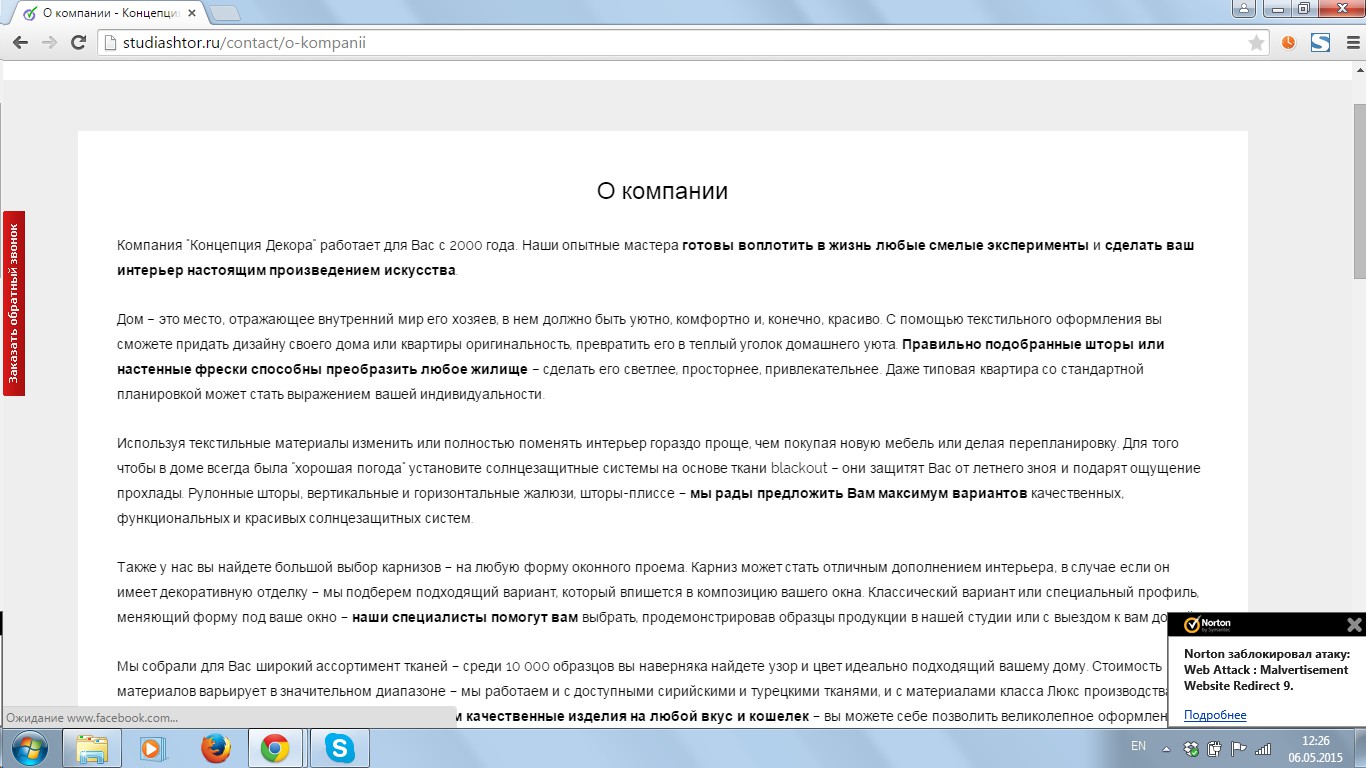
Task: Click the bold text "готовы воплотить в жизнь любые смелые эксперименты"
Action: [x=885, y=245]
